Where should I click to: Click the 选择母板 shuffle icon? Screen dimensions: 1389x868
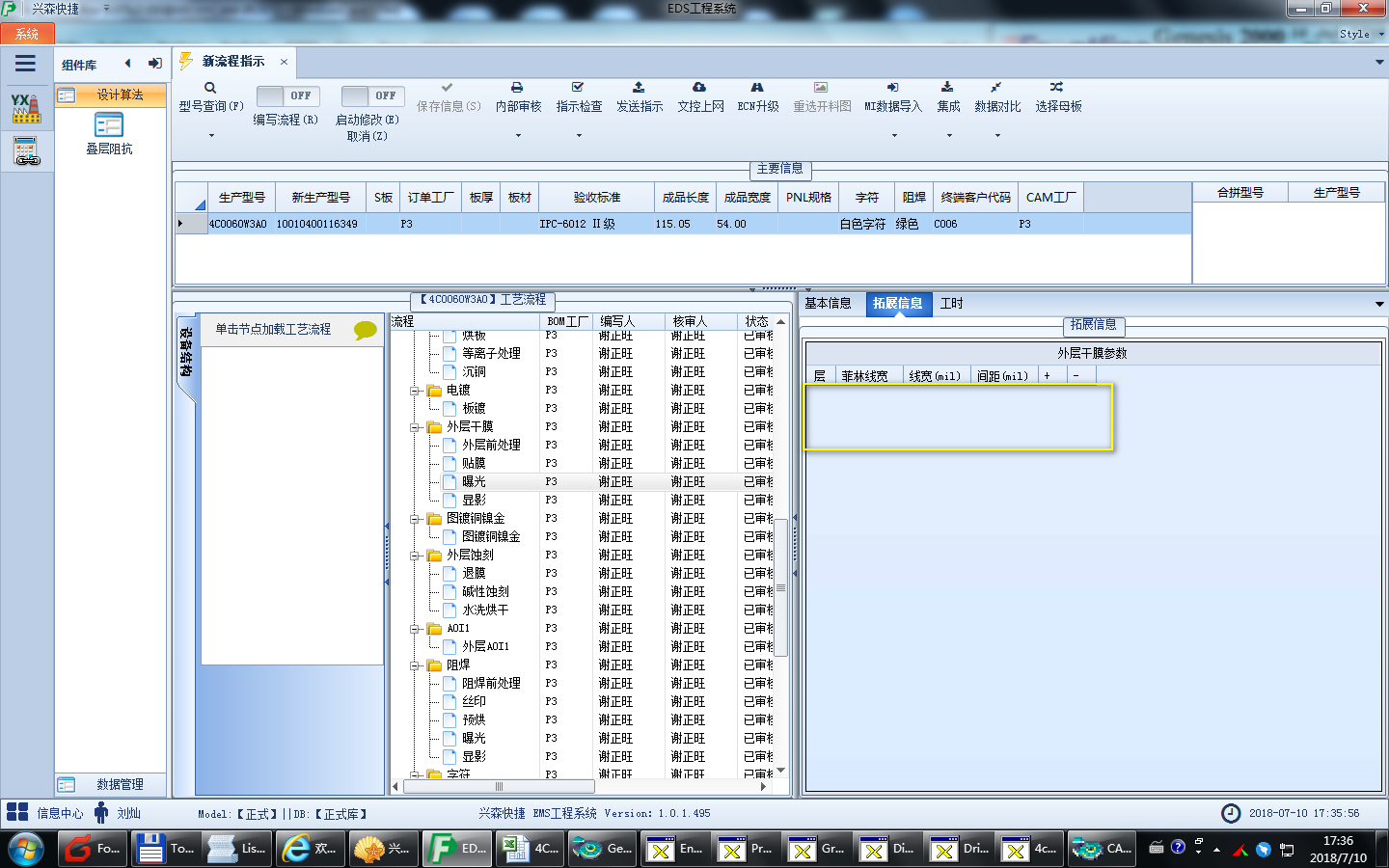pyautogui.click(x=1057, y=88)
